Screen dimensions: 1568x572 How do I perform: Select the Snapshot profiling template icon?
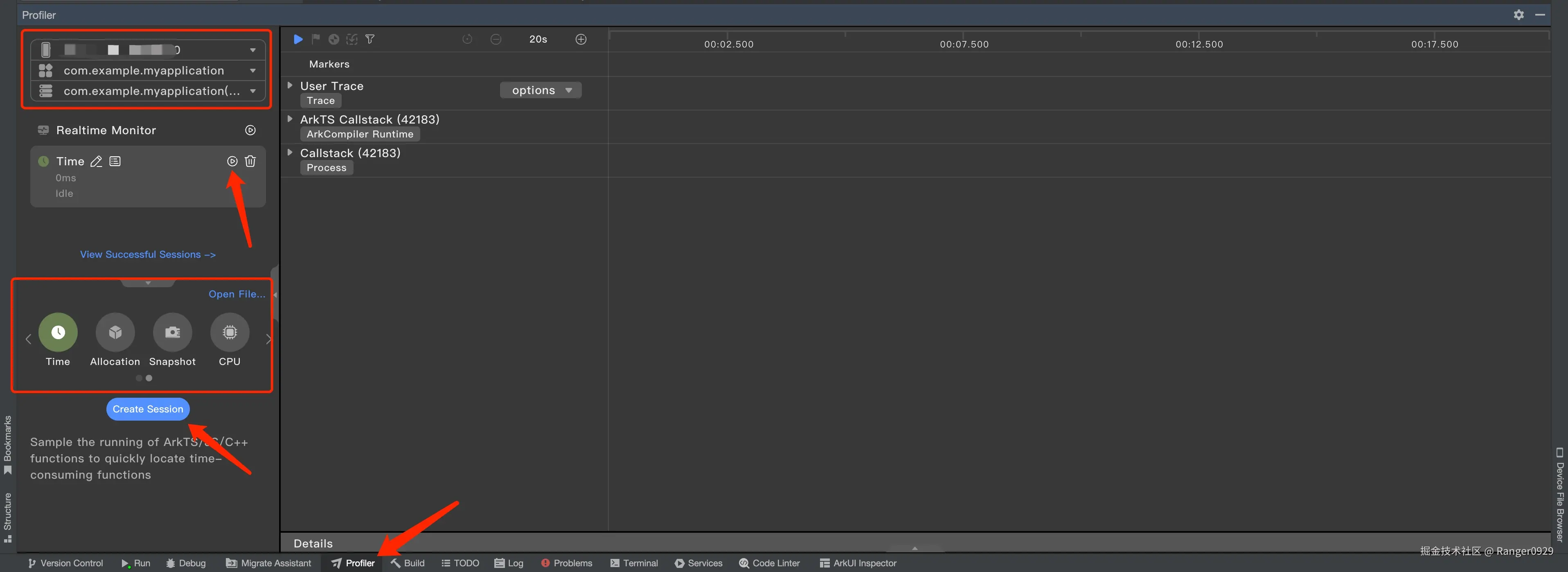click(x=172, y=332)
